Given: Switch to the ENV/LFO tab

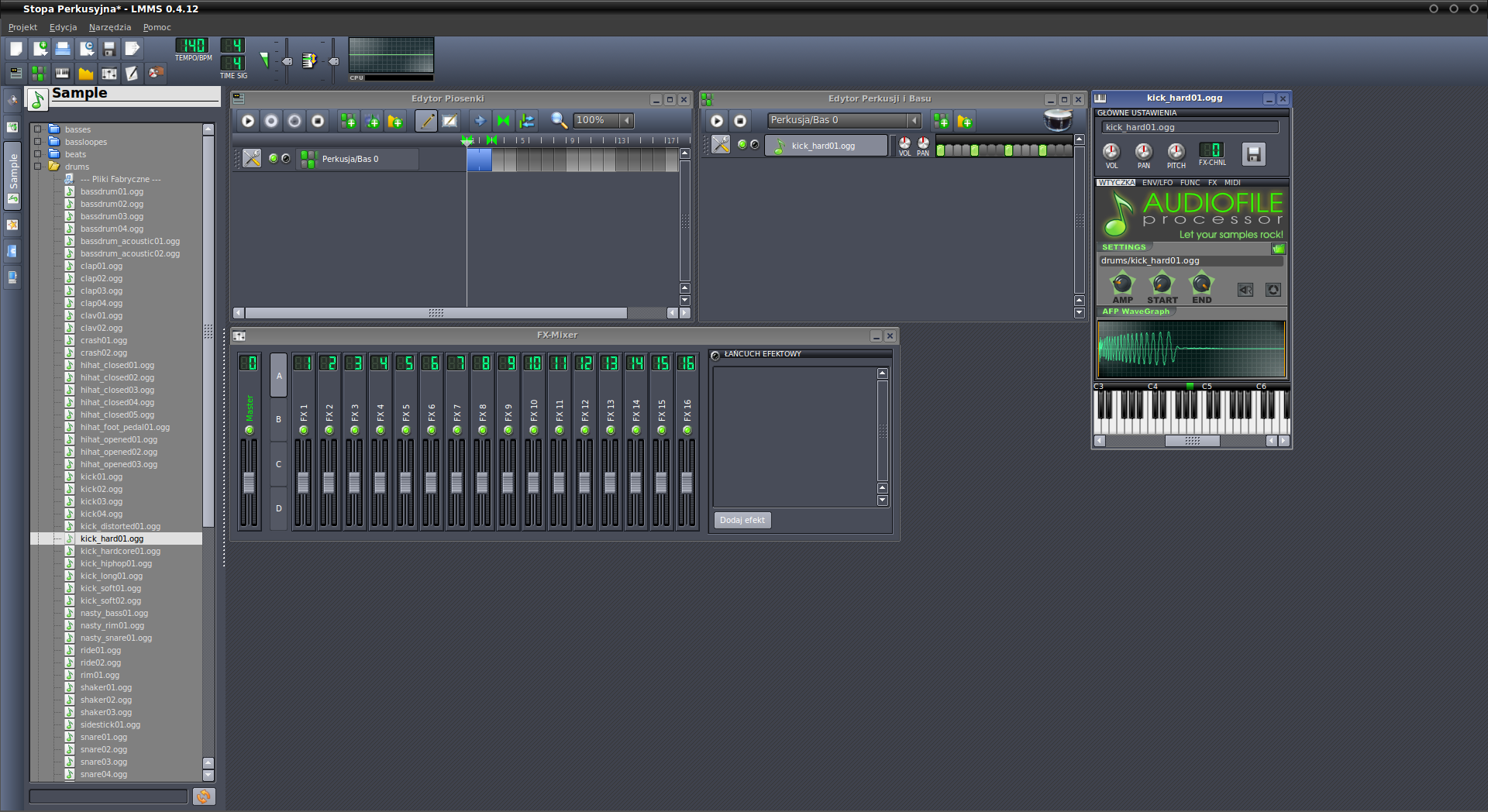Looking at the screenshot, I should coord(1157,183).
